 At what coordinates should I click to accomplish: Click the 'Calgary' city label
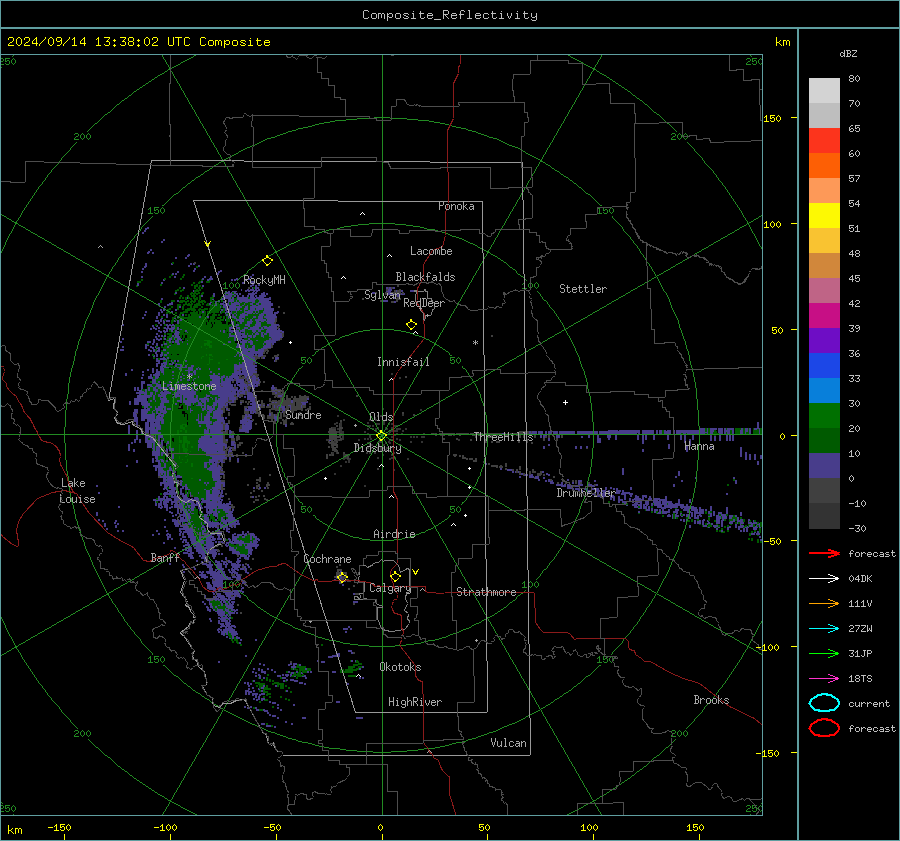point(390,588)
